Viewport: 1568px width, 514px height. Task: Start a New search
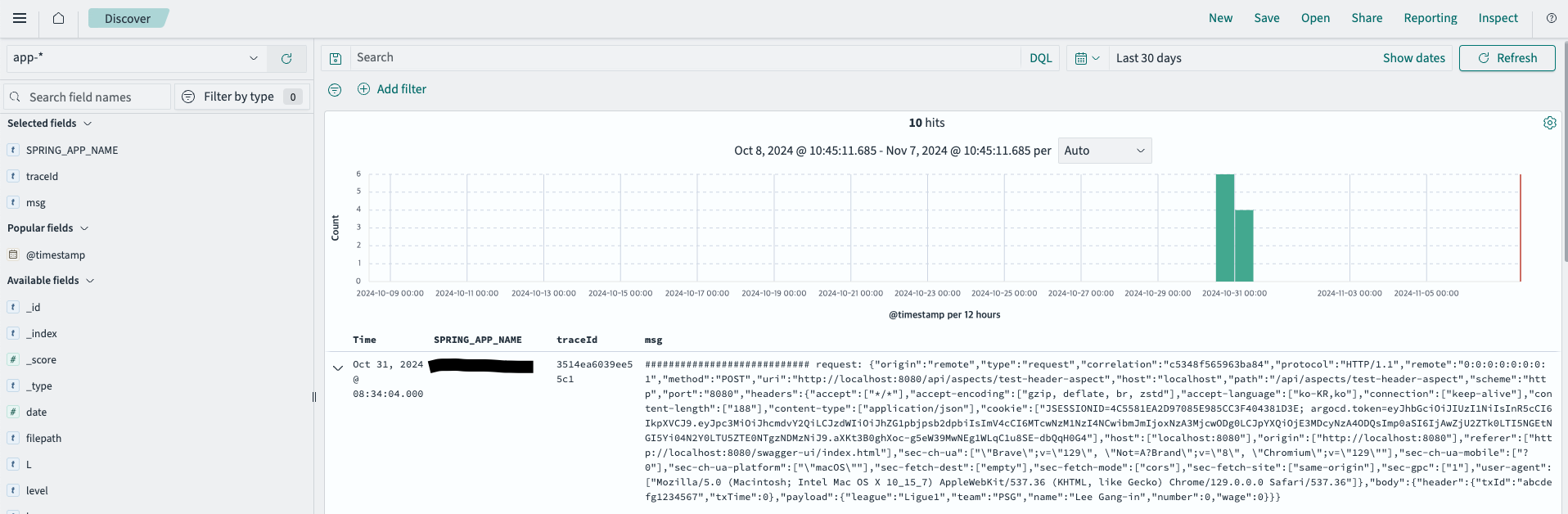[x=1220, y=18]
